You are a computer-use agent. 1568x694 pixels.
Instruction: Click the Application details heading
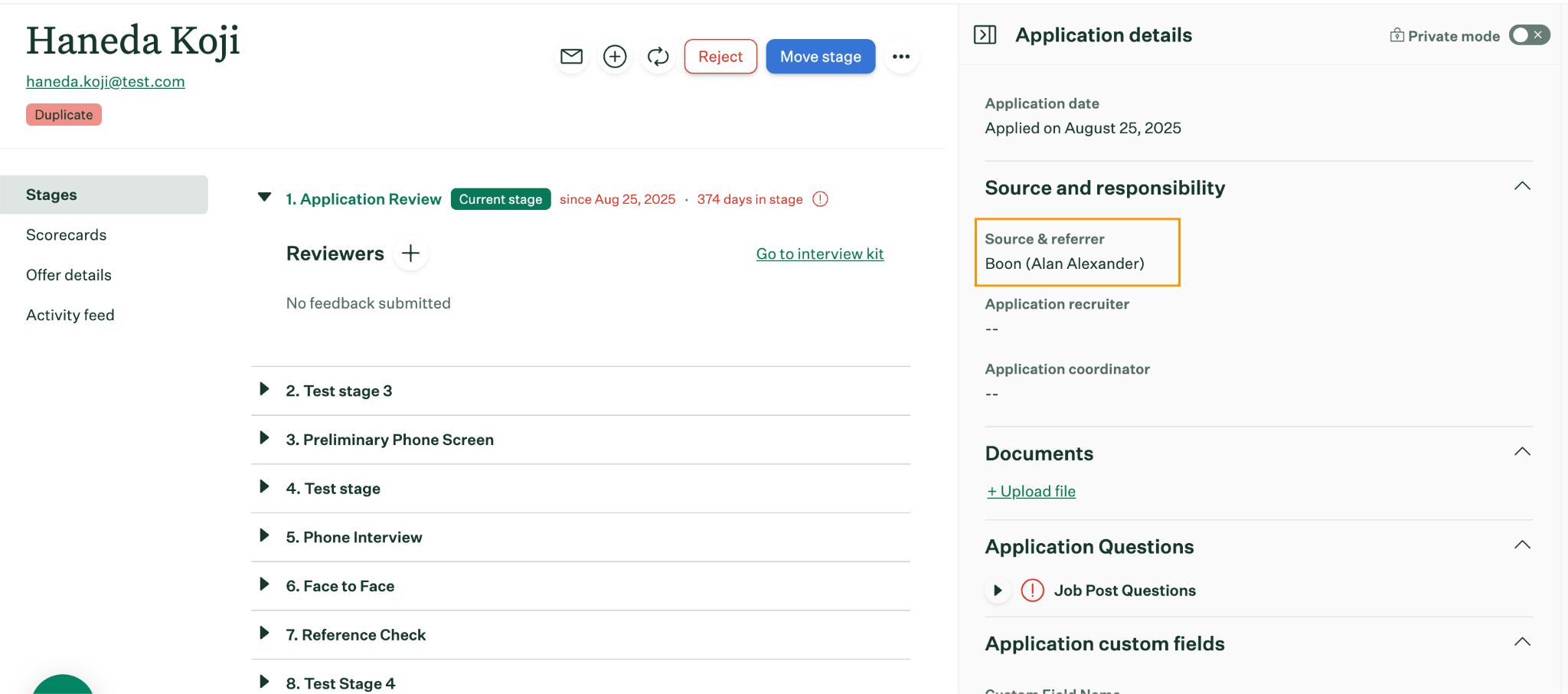click(1103, 35)
